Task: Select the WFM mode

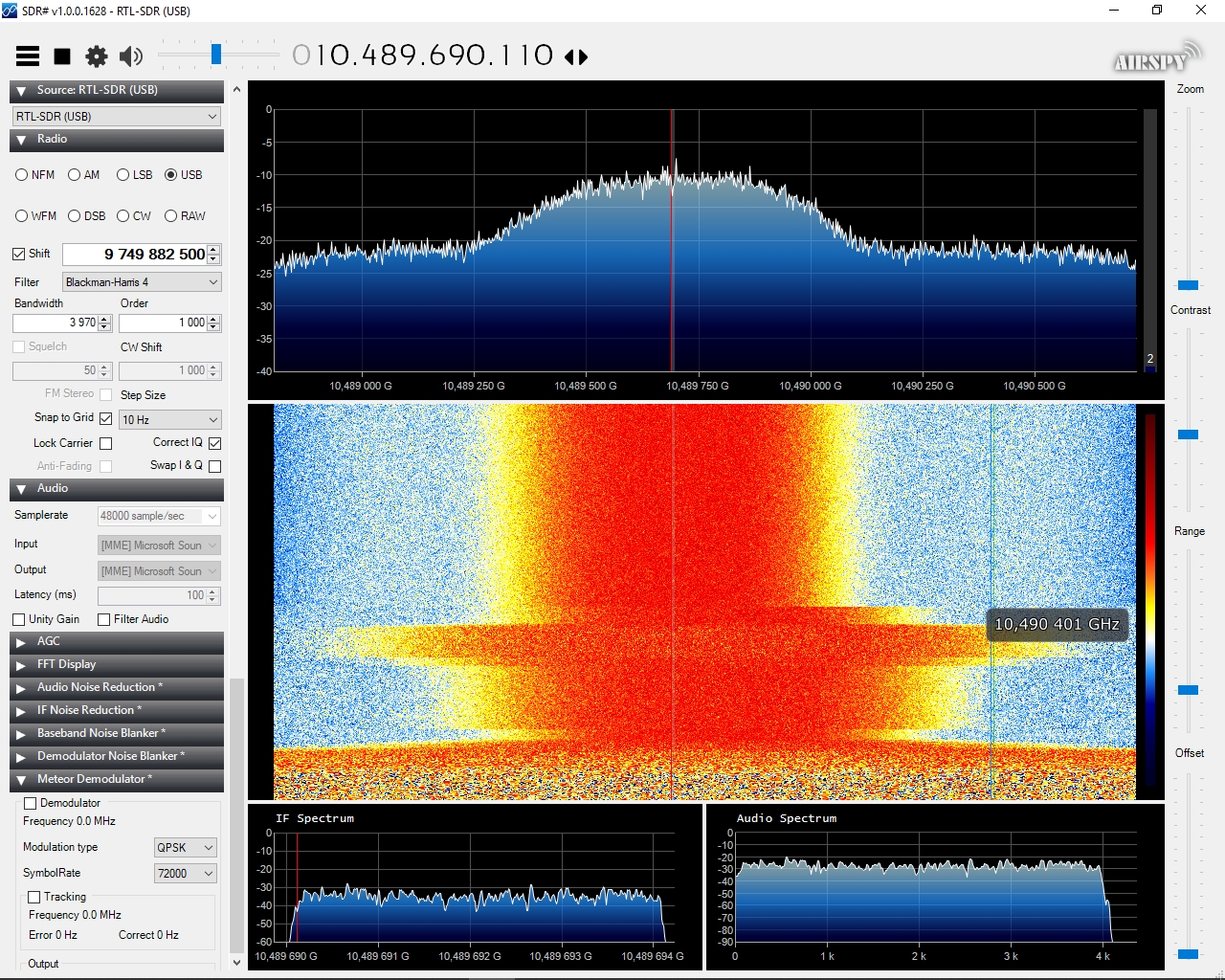Action: pos(21,216)
